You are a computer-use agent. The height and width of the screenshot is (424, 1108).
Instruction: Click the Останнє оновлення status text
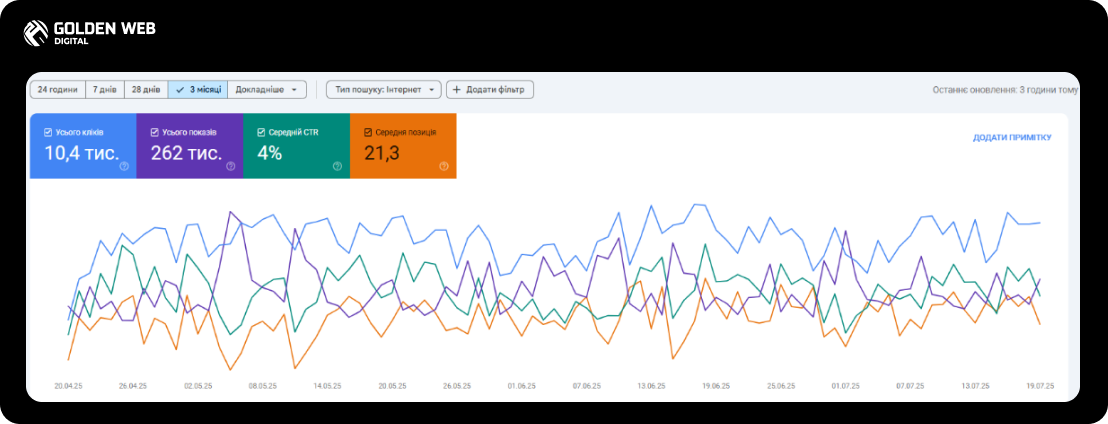pos(1006,90)
